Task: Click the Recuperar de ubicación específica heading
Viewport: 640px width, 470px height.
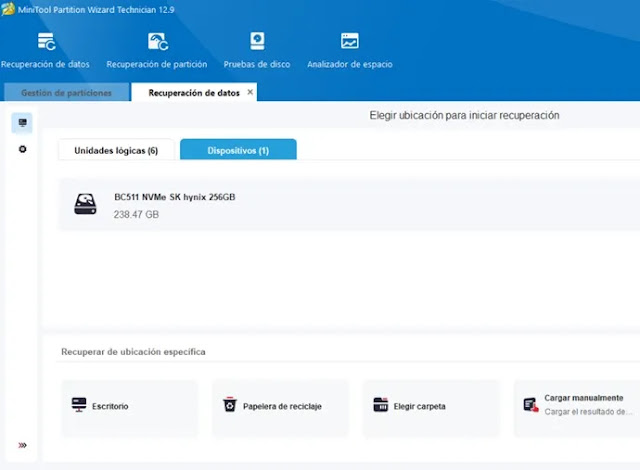Action: point(133,352)
